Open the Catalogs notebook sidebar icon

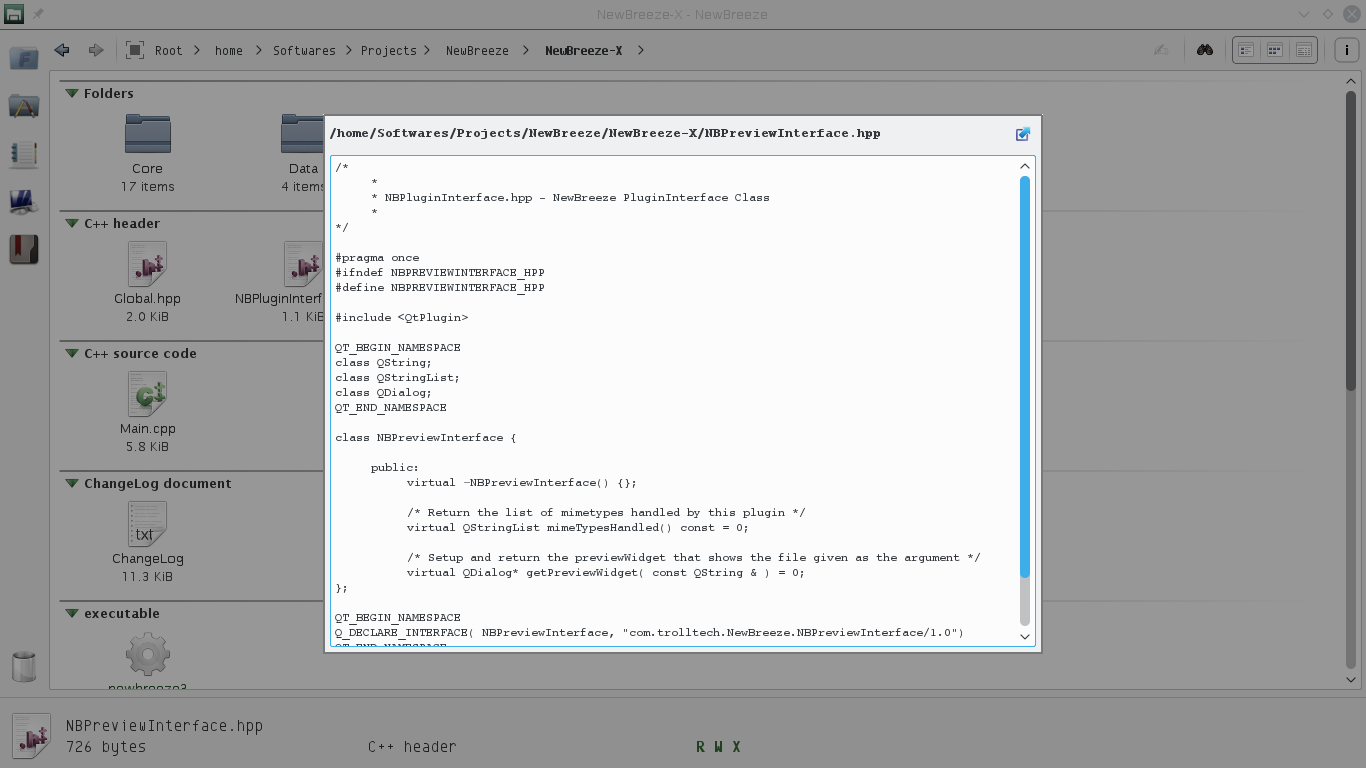pyautogui.click(x=23, y=153)
